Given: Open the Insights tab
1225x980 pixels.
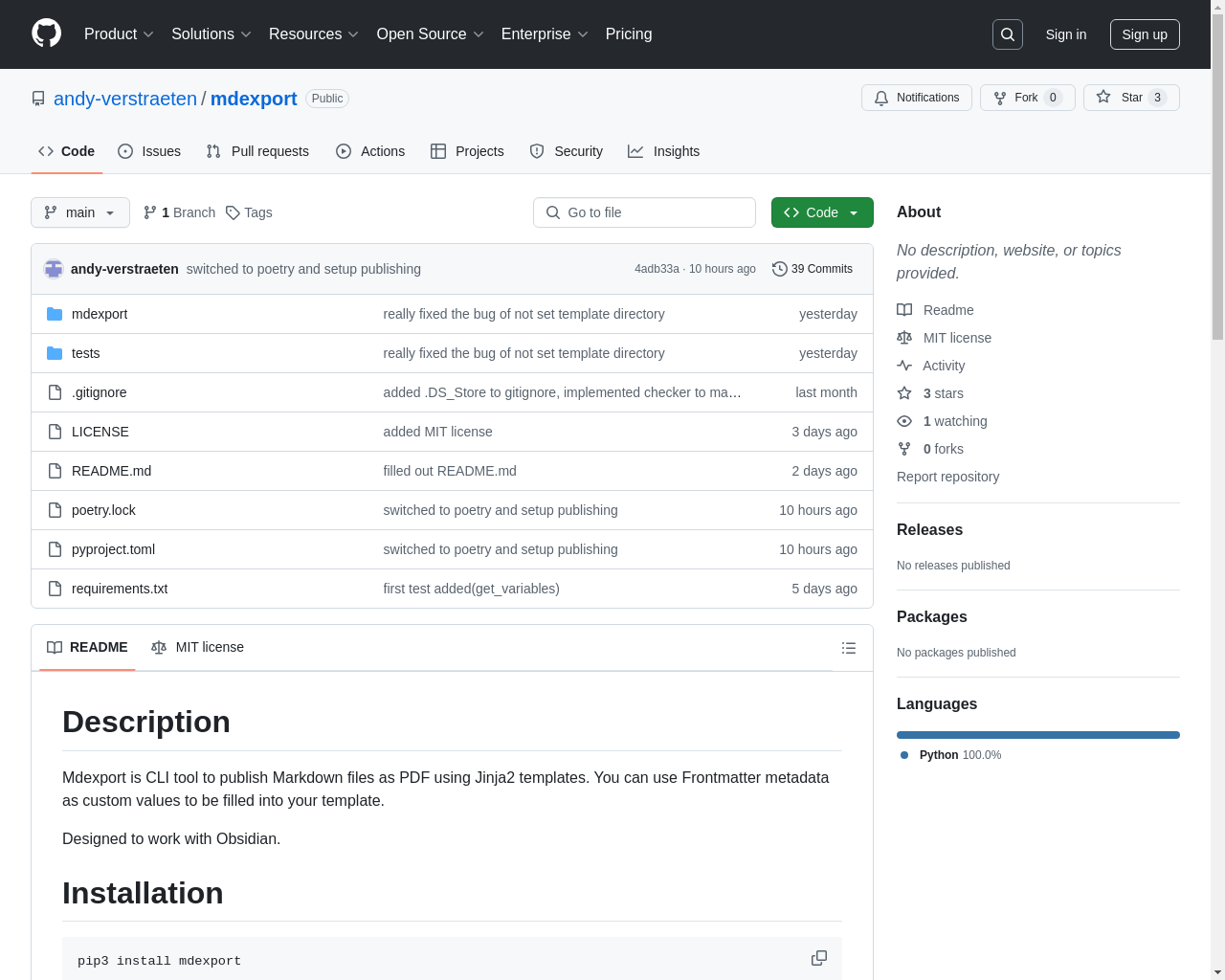Looking at the screenshot, I should point(664,151).
